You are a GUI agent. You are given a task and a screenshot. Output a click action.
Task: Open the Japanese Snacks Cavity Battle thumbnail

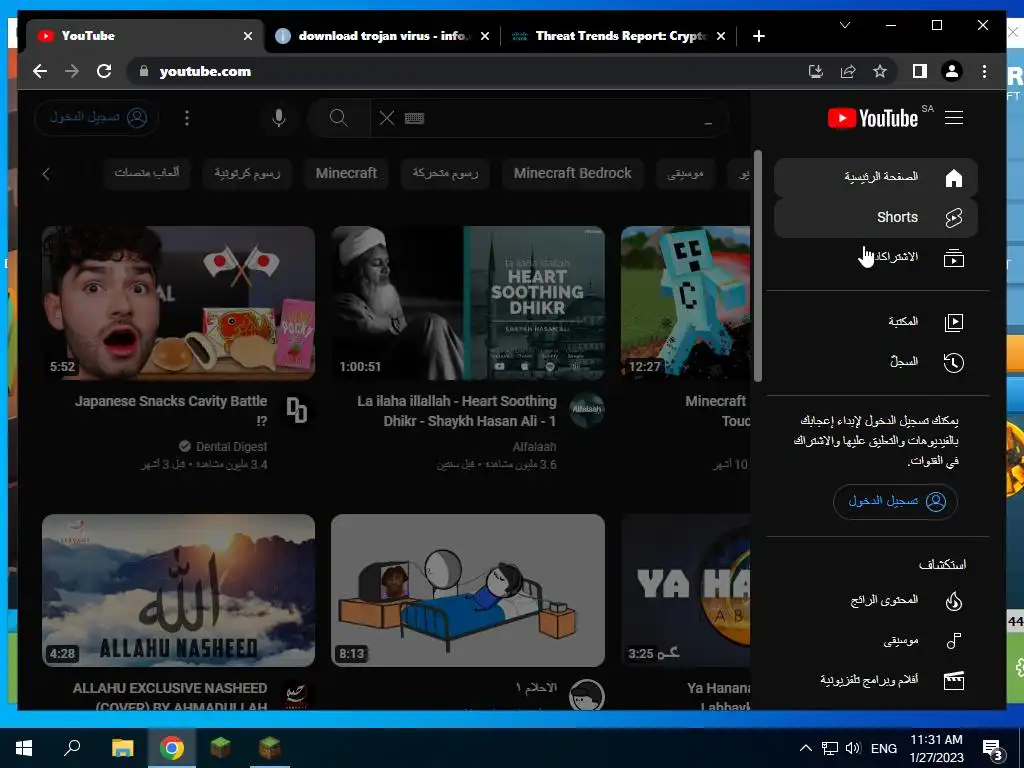pos(178,303)
